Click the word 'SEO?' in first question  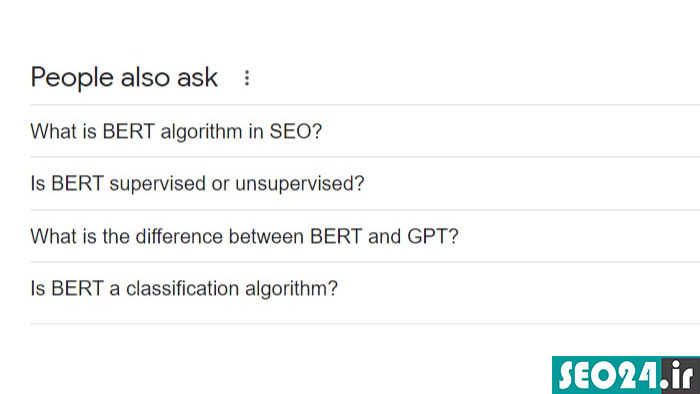tap(296, 131)
